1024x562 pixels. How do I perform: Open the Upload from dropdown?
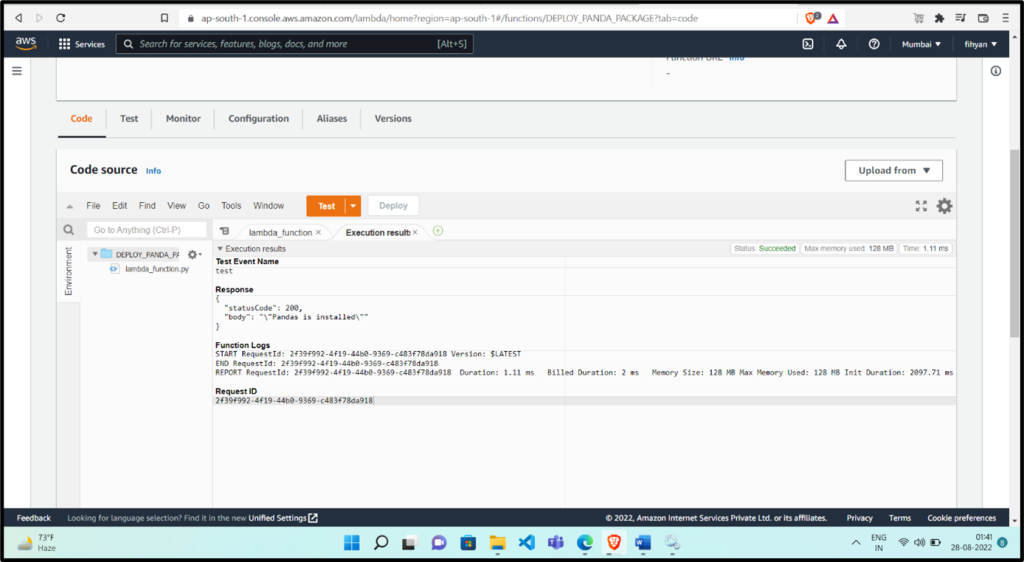pyautogui.click(x=893, y=171)
